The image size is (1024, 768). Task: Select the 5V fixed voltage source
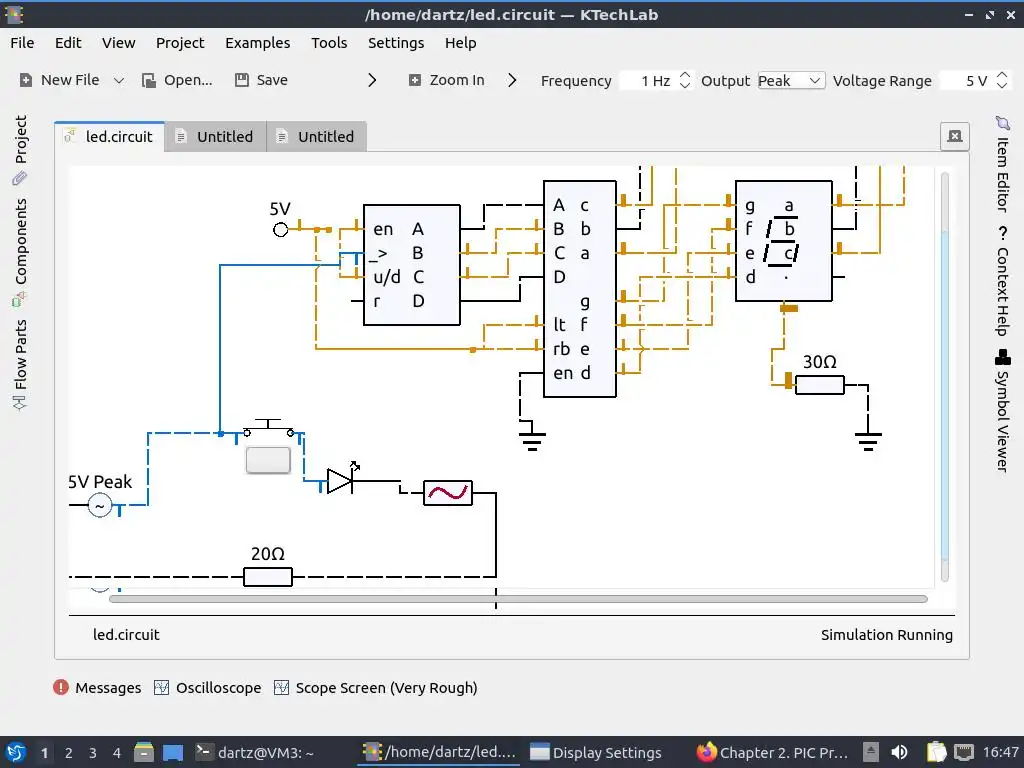pos(280,229)
